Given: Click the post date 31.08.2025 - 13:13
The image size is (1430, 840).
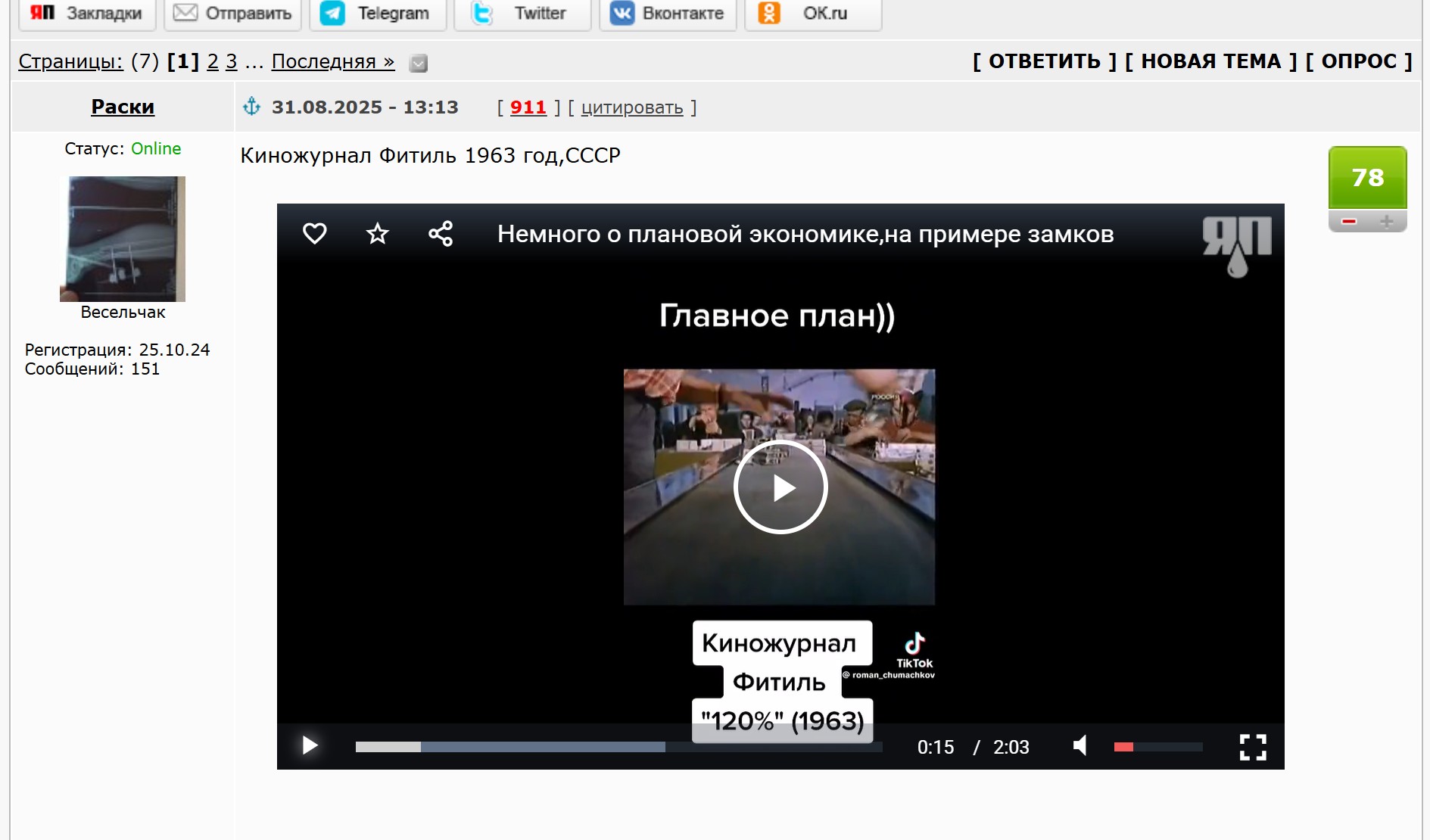Looking at the screenshot, I should [x=365, y=107].
